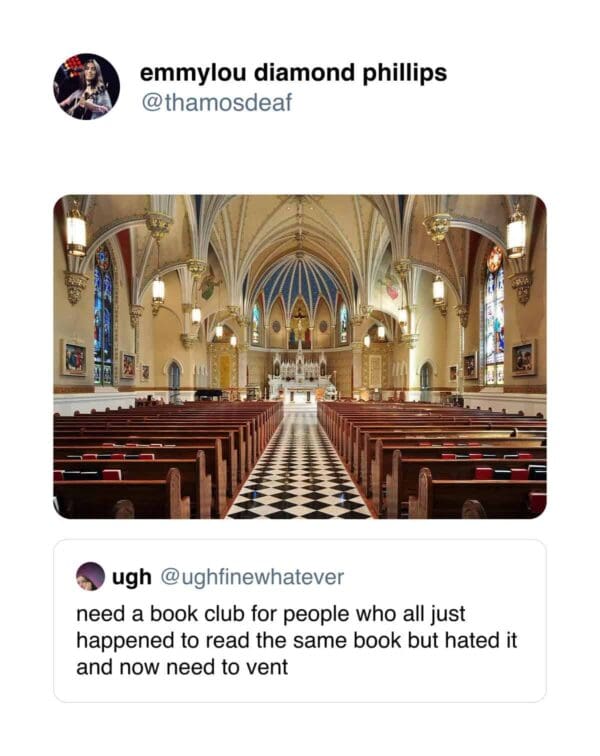Click the white altar in church photo
The width and height of the screenshot is (600, 756).
(300, 376)
